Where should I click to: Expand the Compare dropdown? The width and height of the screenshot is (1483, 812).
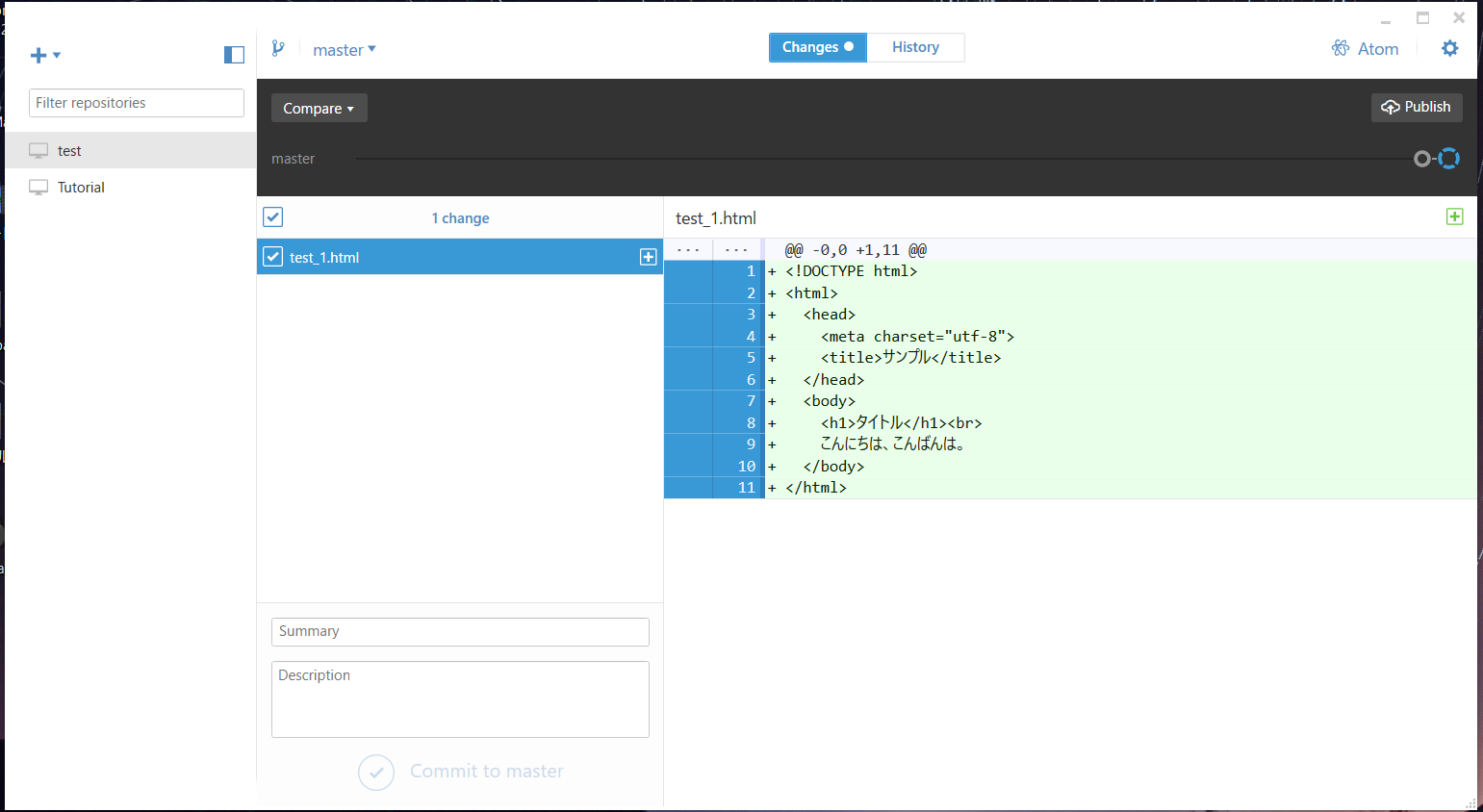(319, 108)
